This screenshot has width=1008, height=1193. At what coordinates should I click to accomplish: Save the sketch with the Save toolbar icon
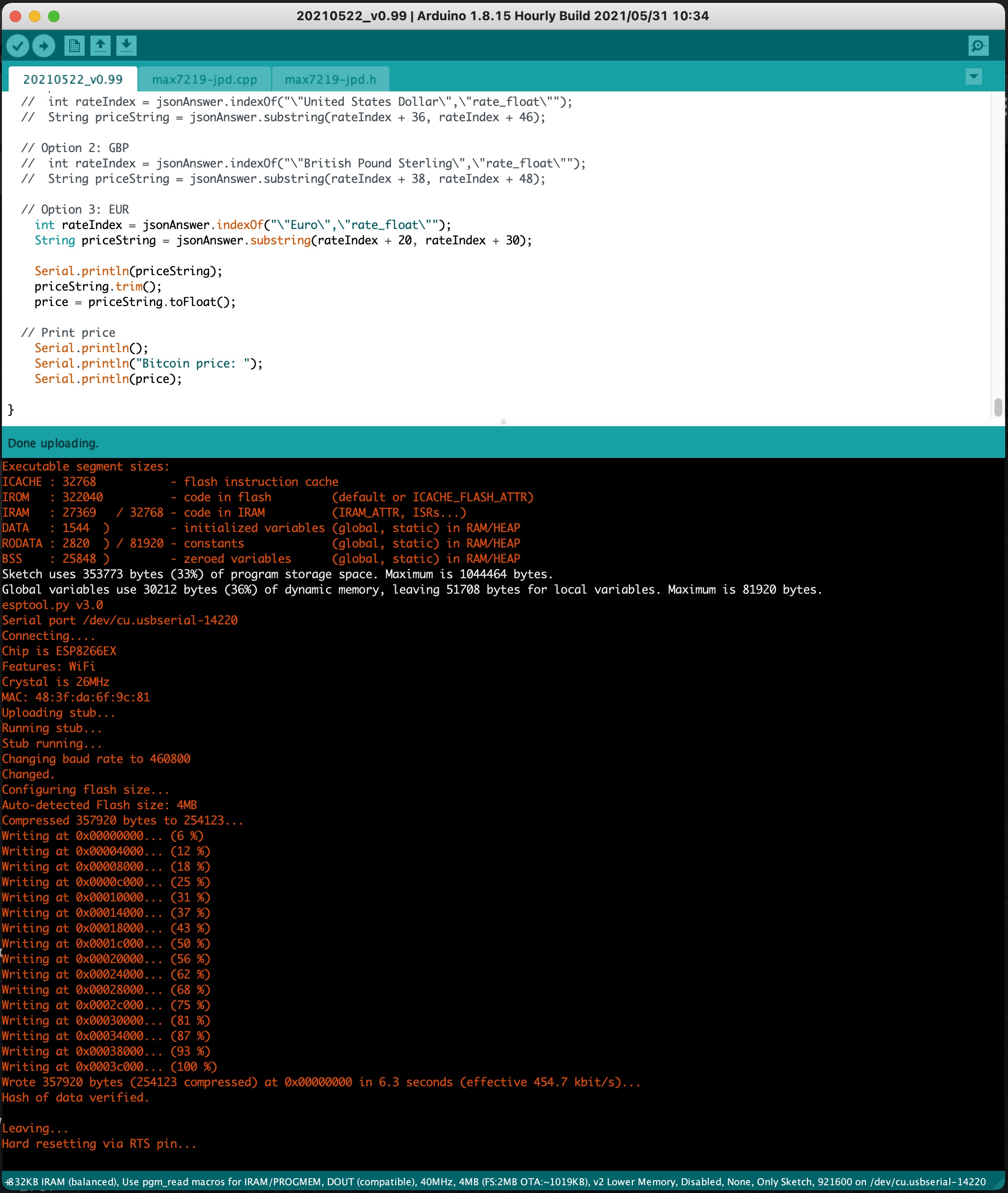tap(126, 46)
